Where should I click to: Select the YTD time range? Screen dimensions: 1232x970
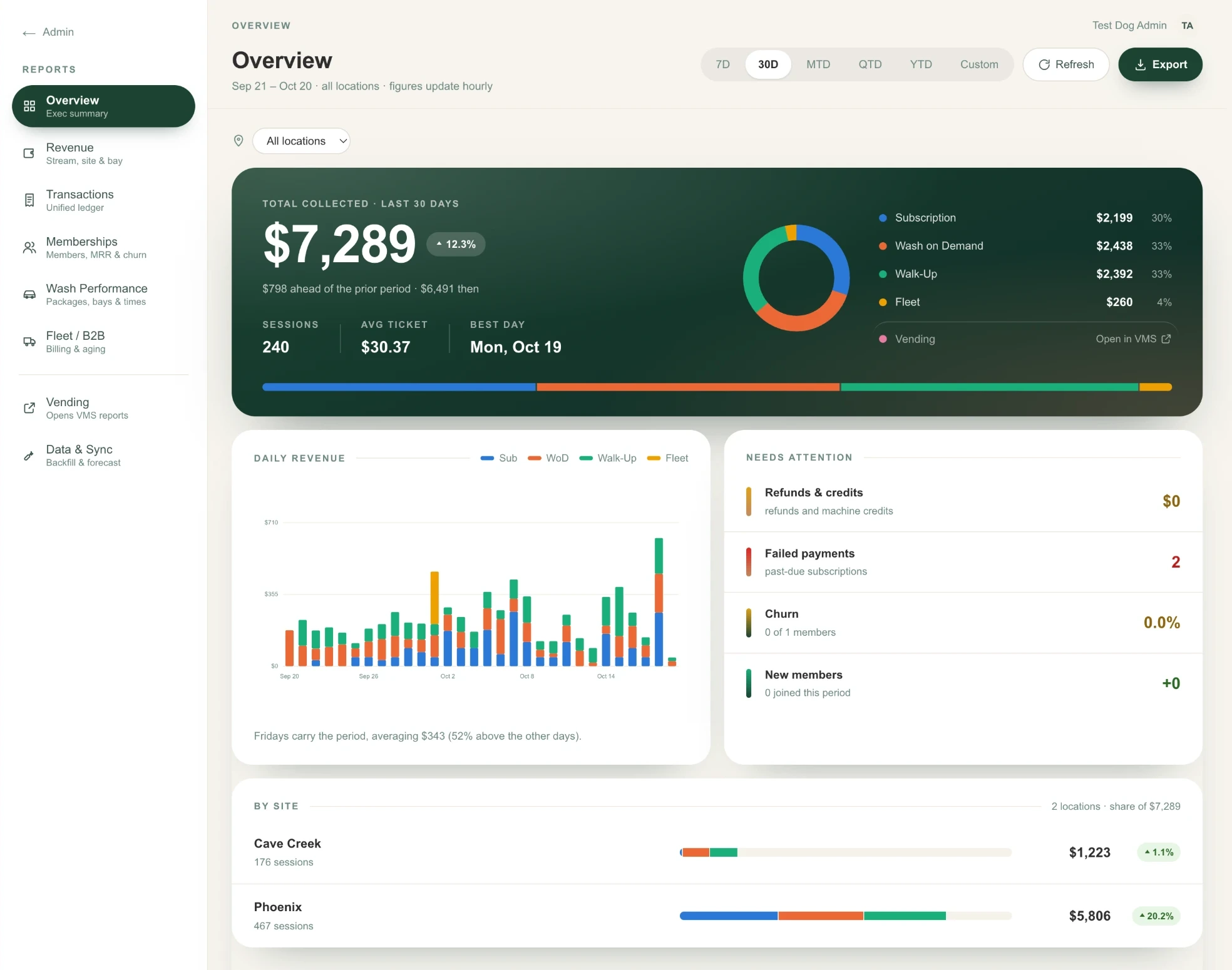(x=921, y=64)
